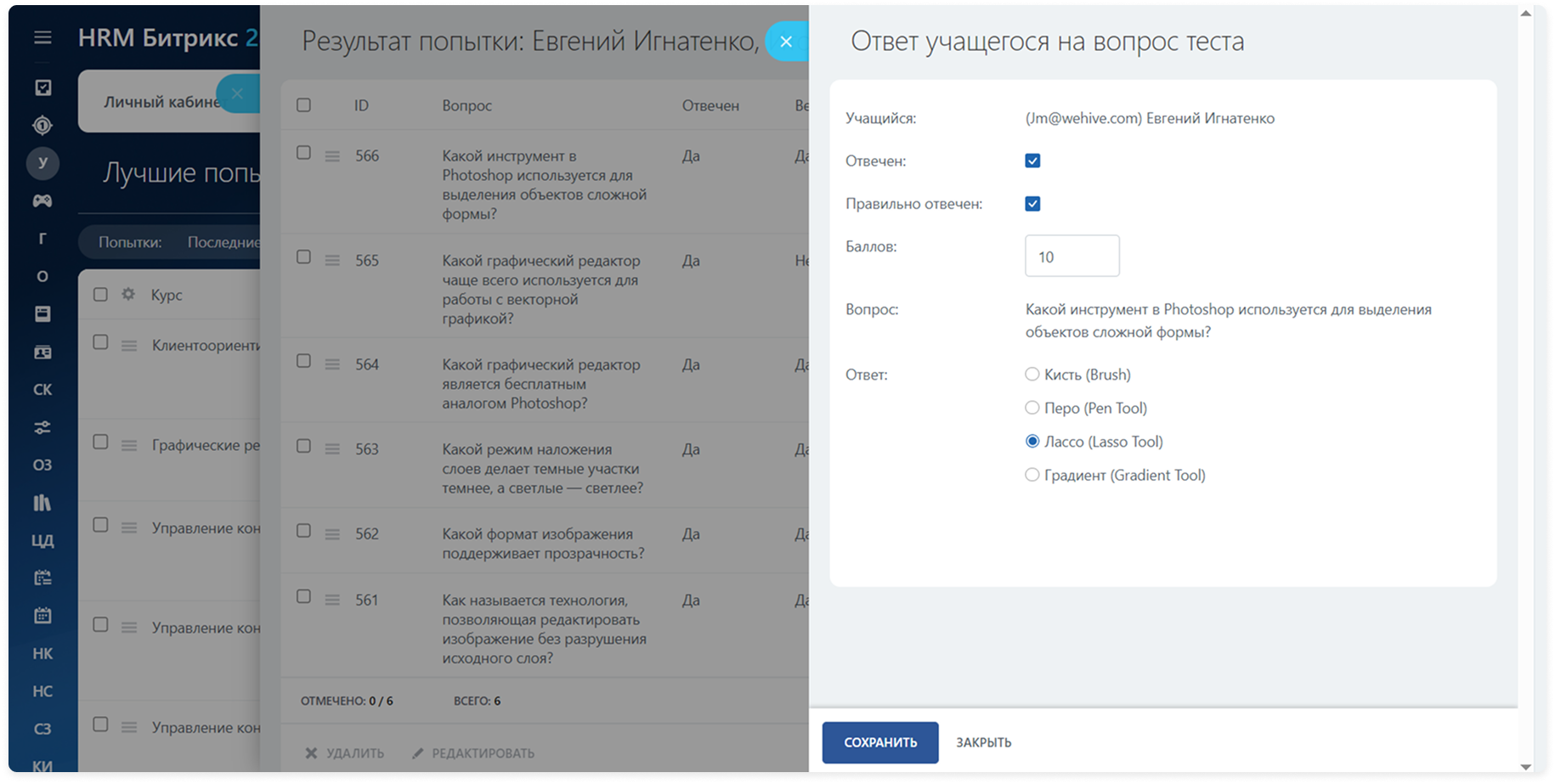Uncheck the Отвечен checkbox

coord(1032,161)
